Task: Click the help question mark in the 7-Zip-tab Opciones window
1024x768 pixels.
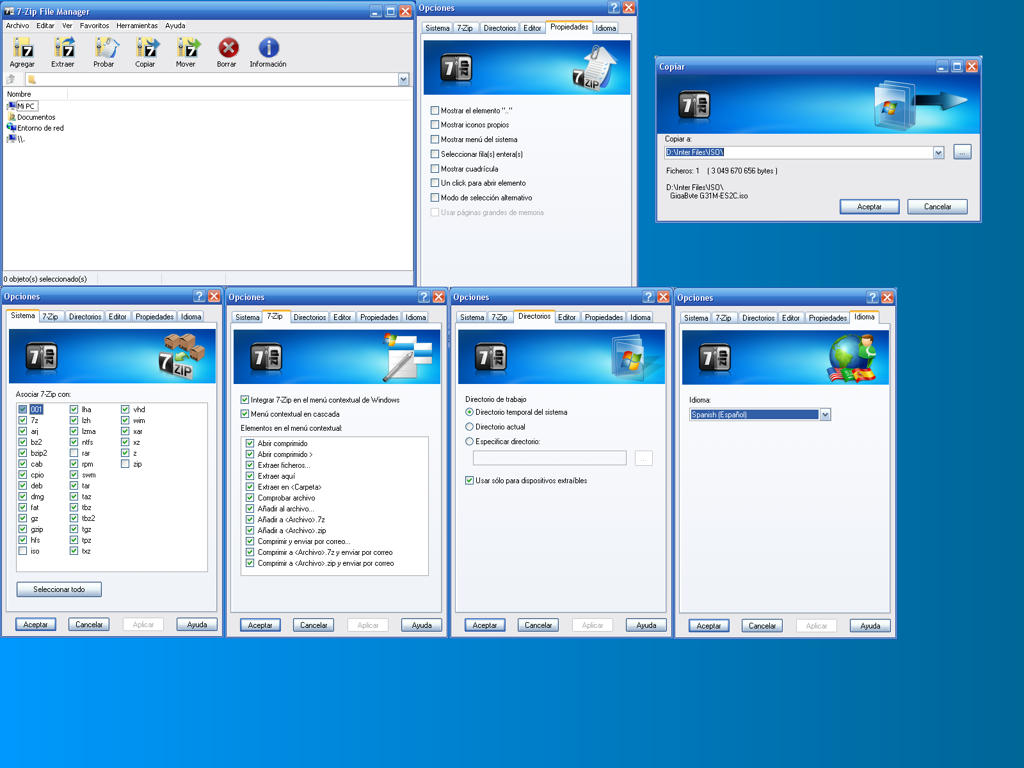Action: (424, 297)
